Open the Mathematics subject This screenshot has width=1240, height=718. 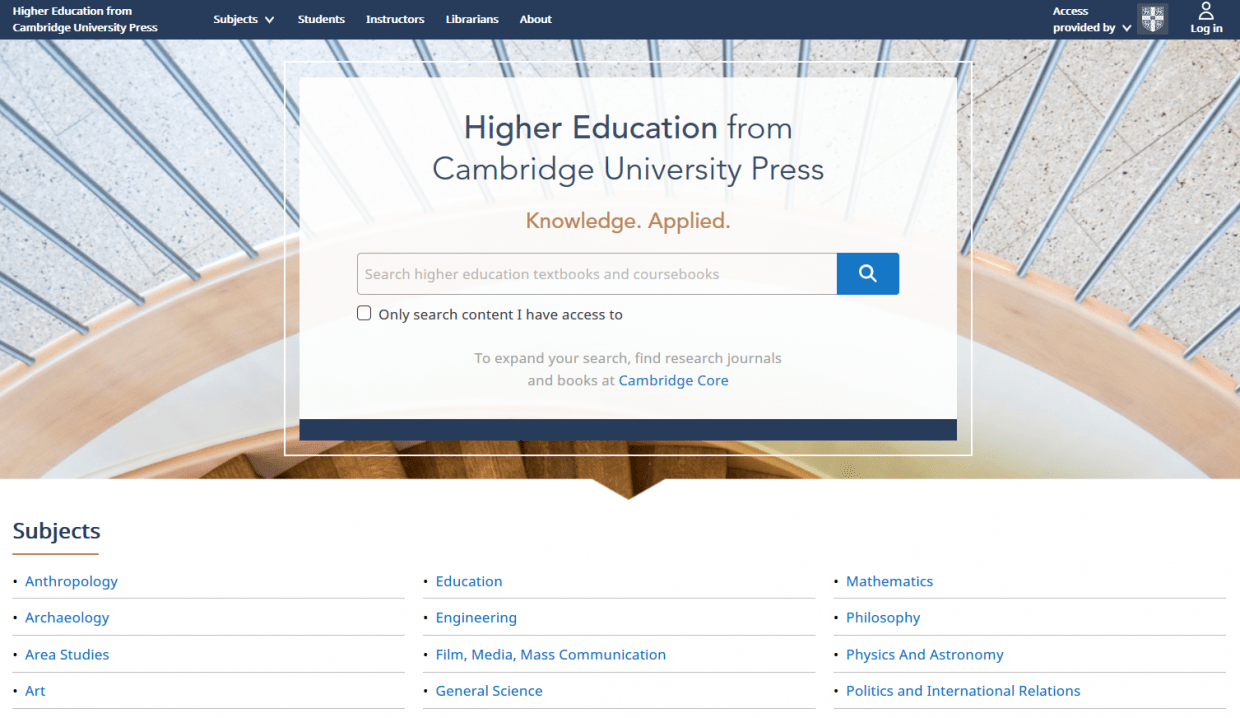coord(889,581)
